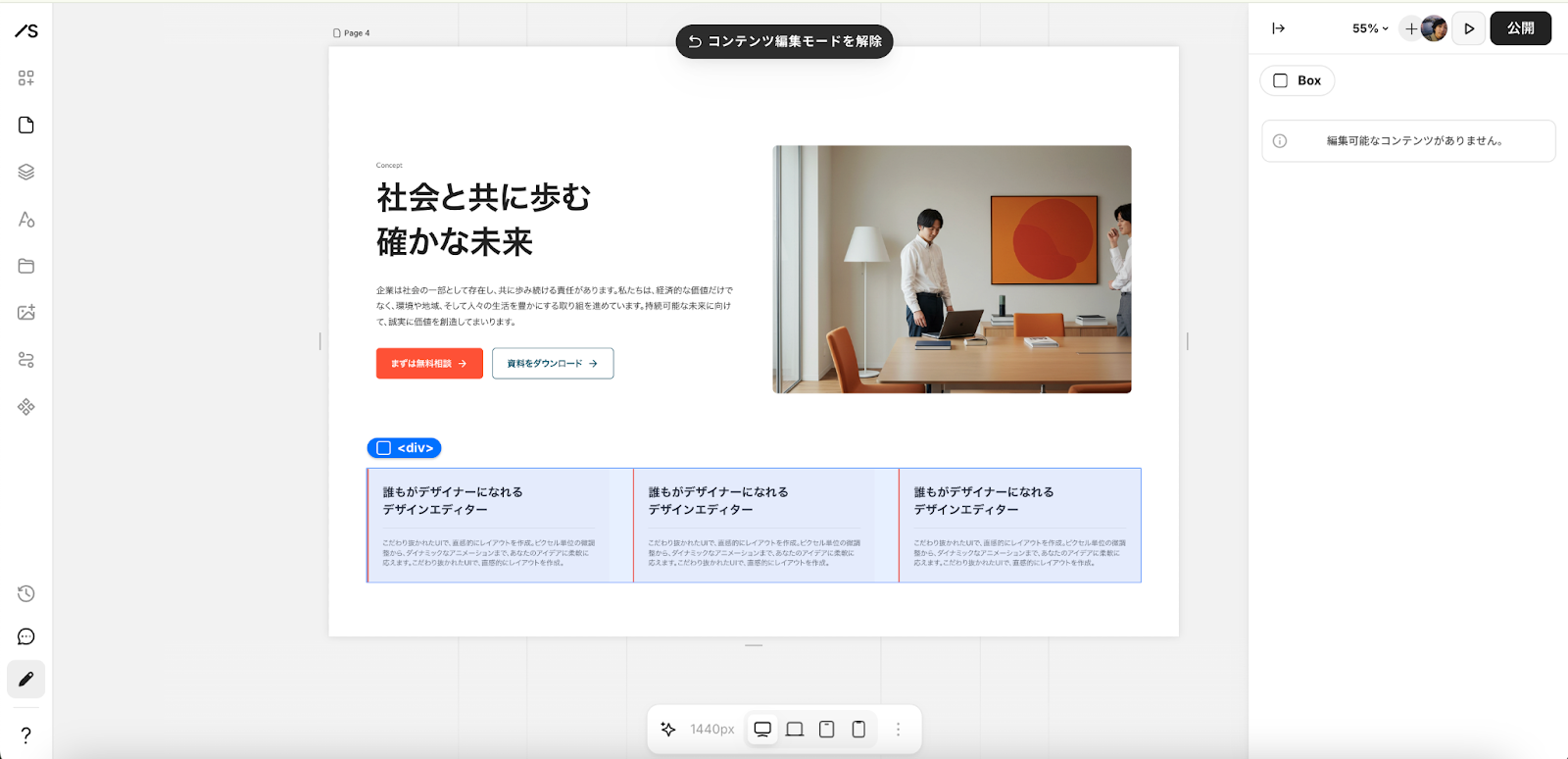Open the image assets panel
The image size is (1568, 759).
[x=26, y=313]
